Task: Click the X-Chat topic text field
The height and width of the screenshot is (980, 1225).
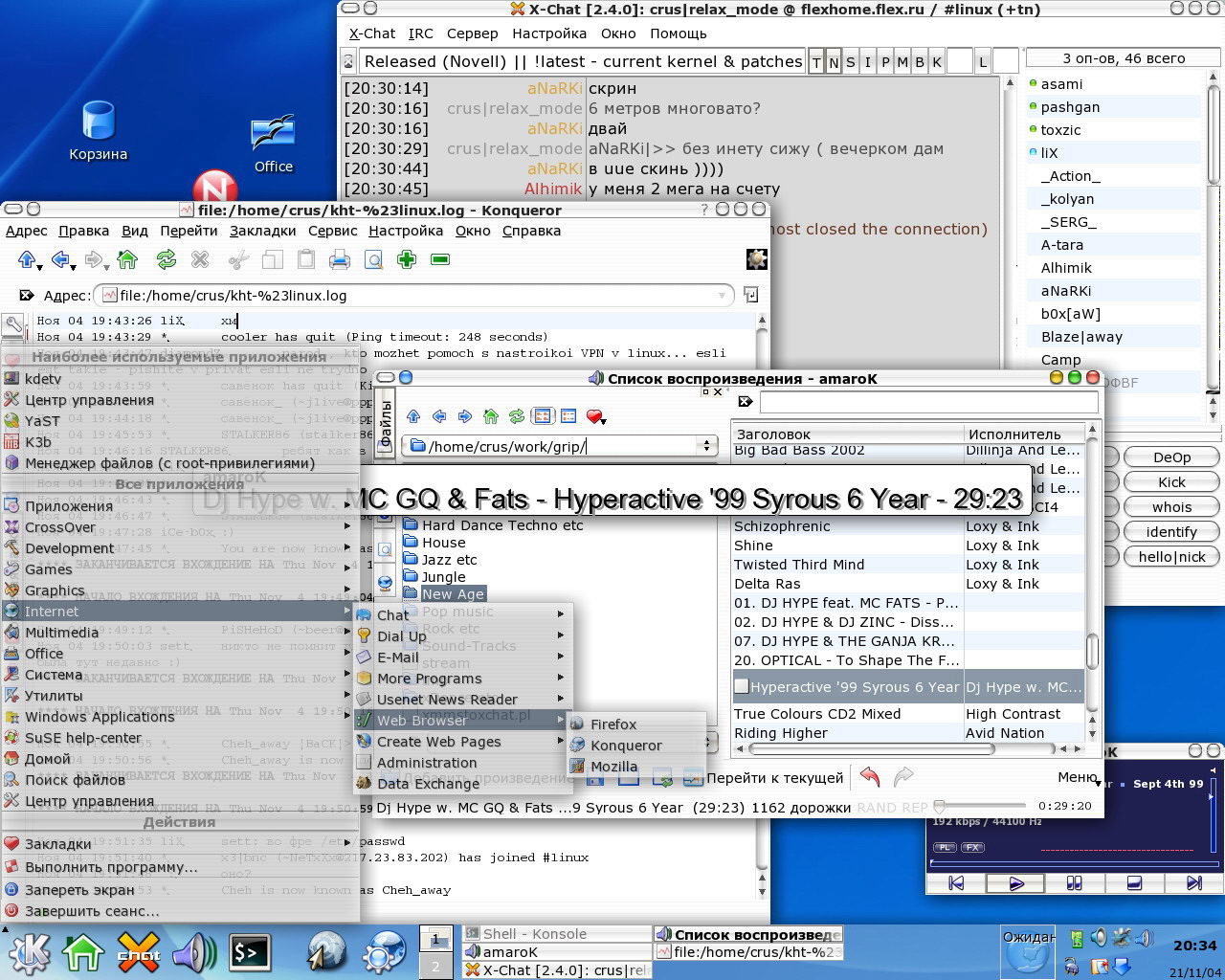Action: pos(582,62)
